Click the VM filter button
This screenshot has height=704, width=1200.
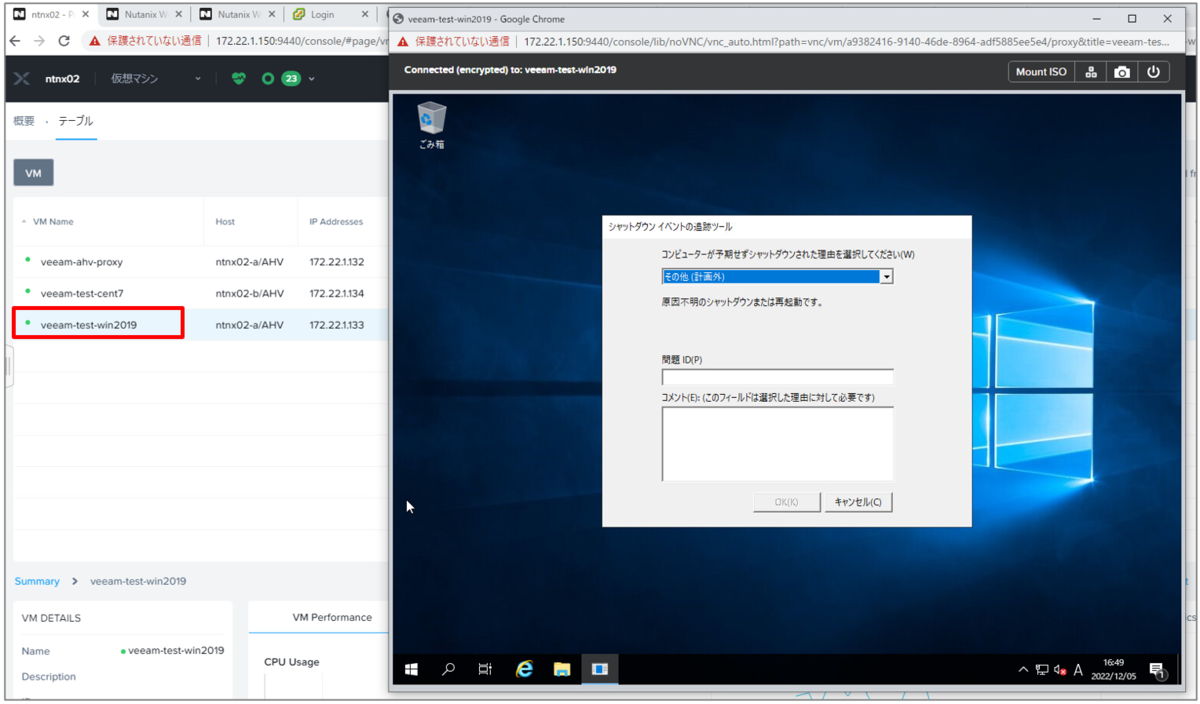(33, 173)
